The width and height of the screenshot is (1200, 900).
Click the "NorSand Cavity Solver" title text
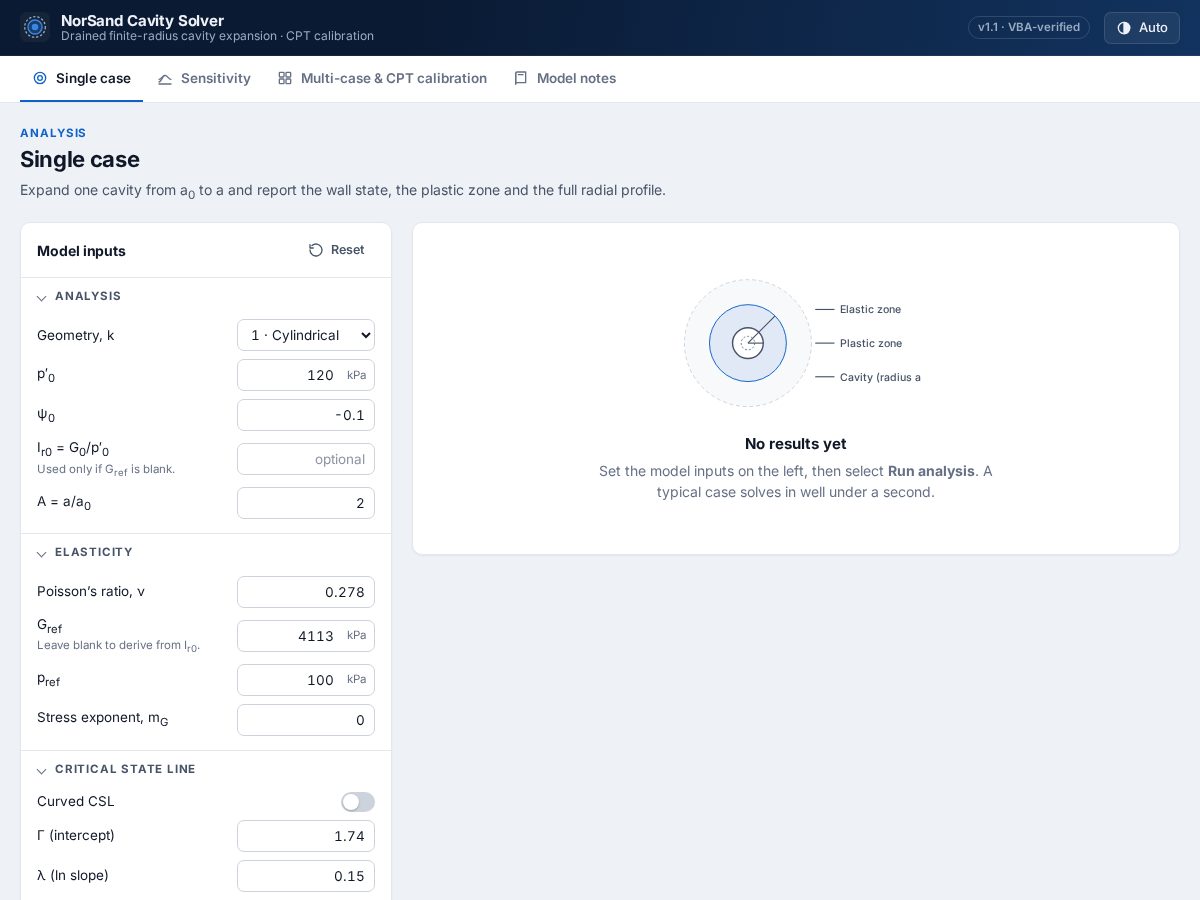coord(142,20)
